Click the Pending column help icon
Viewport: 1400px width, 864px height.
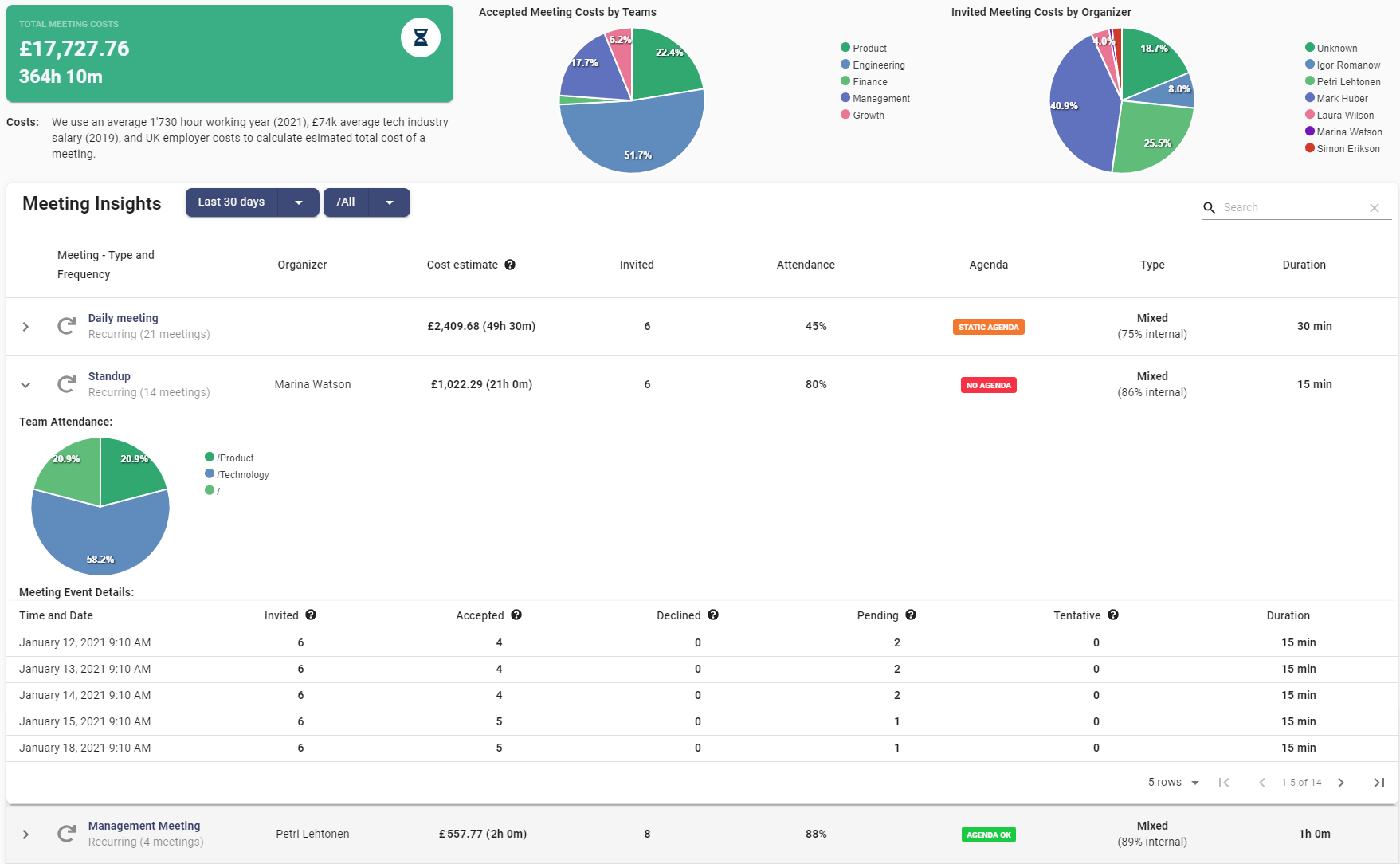coord(911,615)
